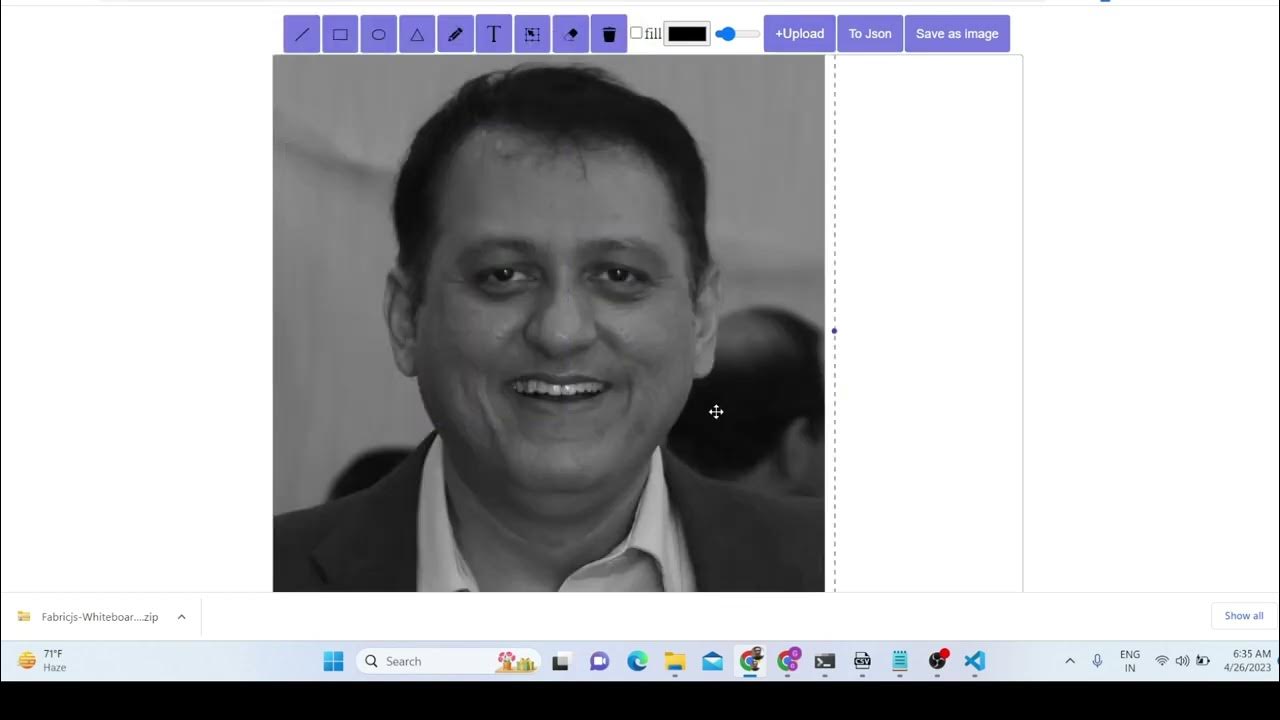The width and height of the screenshot is (1280, 720).
Task: Enable the fill checkbox
Action: (x=636, y=33)
